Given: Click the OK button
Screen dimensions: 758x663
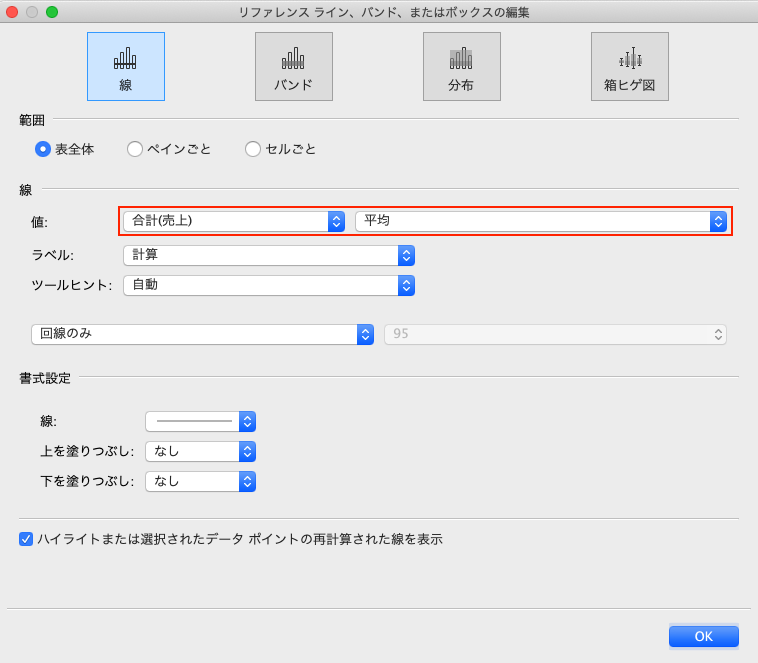Looking at the screenshot, I should (703, 636).
